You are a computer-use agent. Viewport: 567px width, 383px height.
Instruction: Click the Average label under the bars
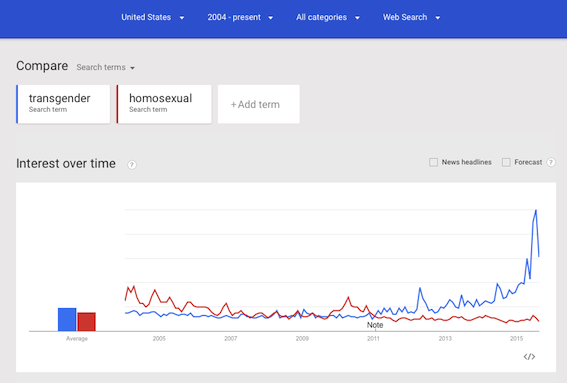77,339
